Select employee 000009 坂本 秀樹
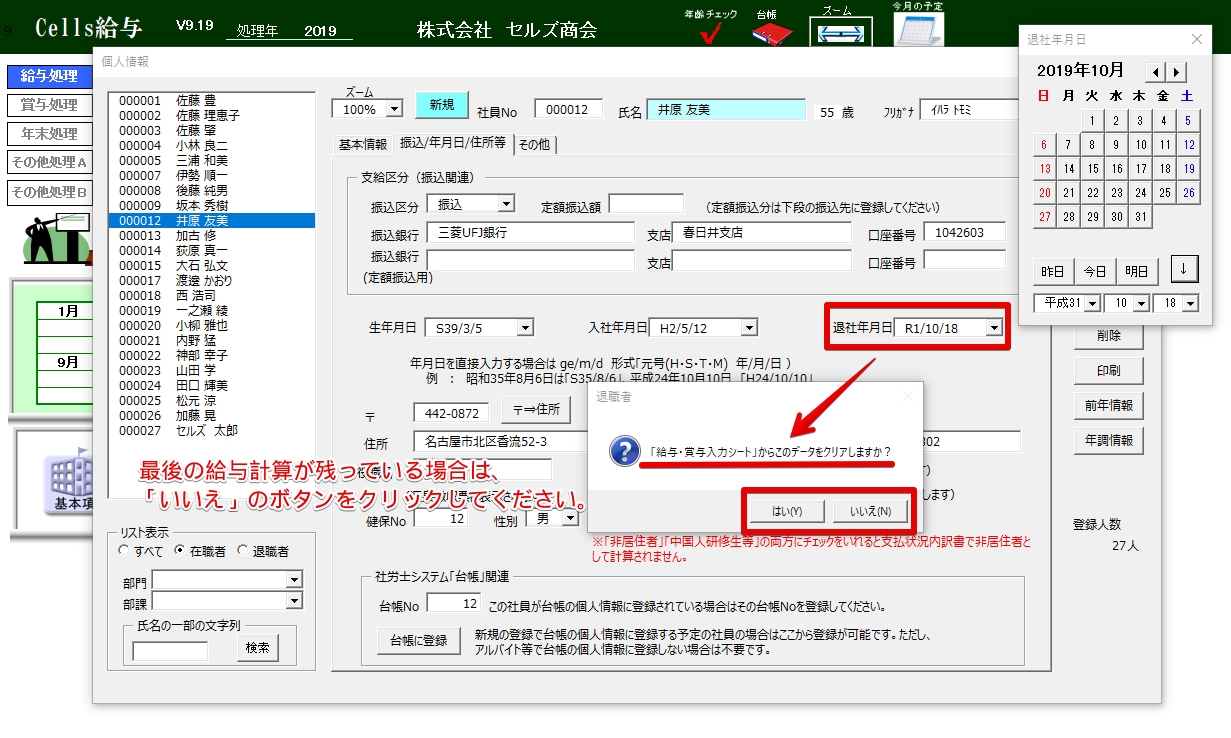1231x738 pixels. tap(211, 205)
